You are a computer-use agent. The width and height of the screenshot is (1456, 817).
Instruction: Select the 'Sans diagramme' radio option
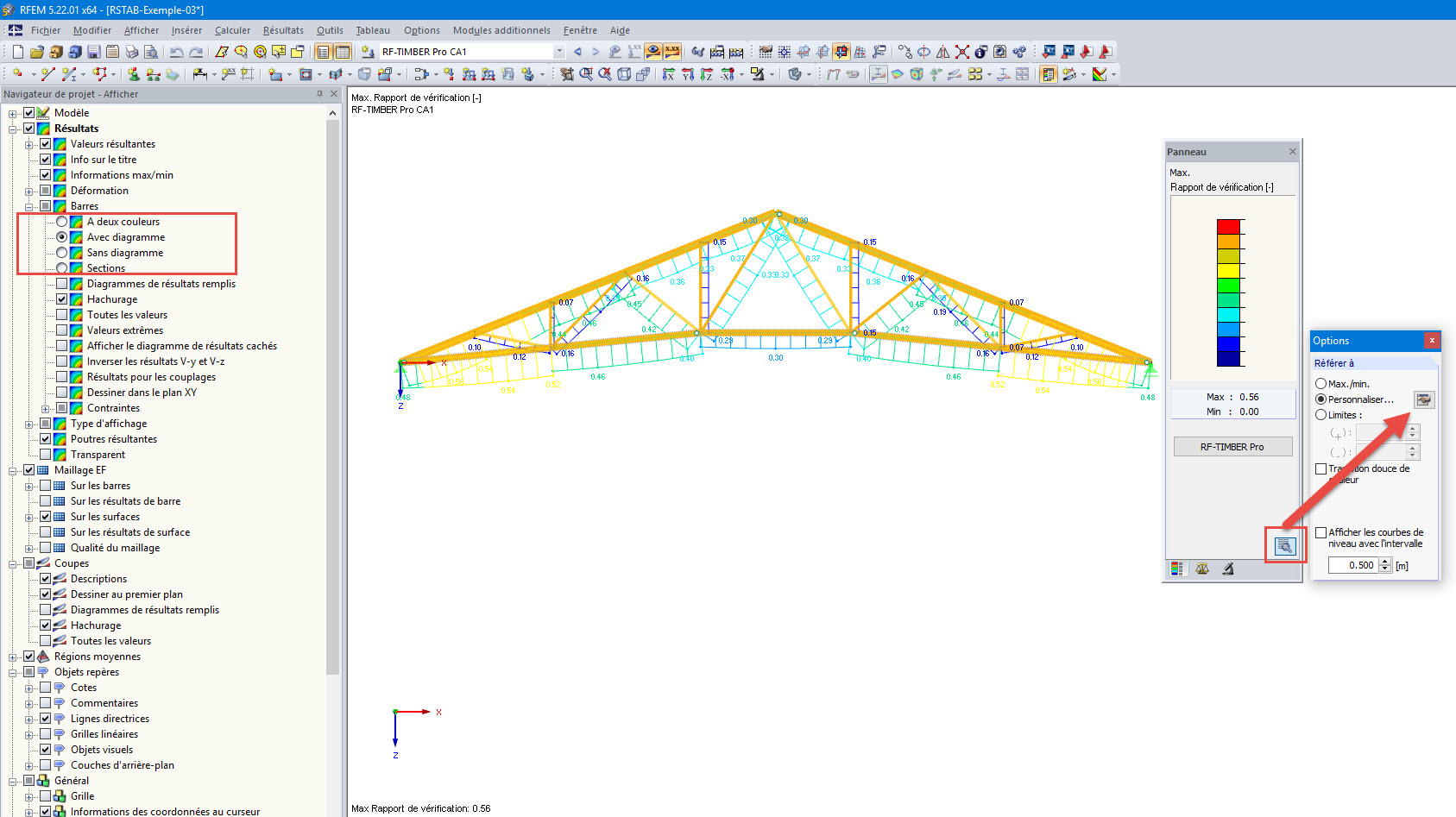pyautogui.click(x=62, y=253)
